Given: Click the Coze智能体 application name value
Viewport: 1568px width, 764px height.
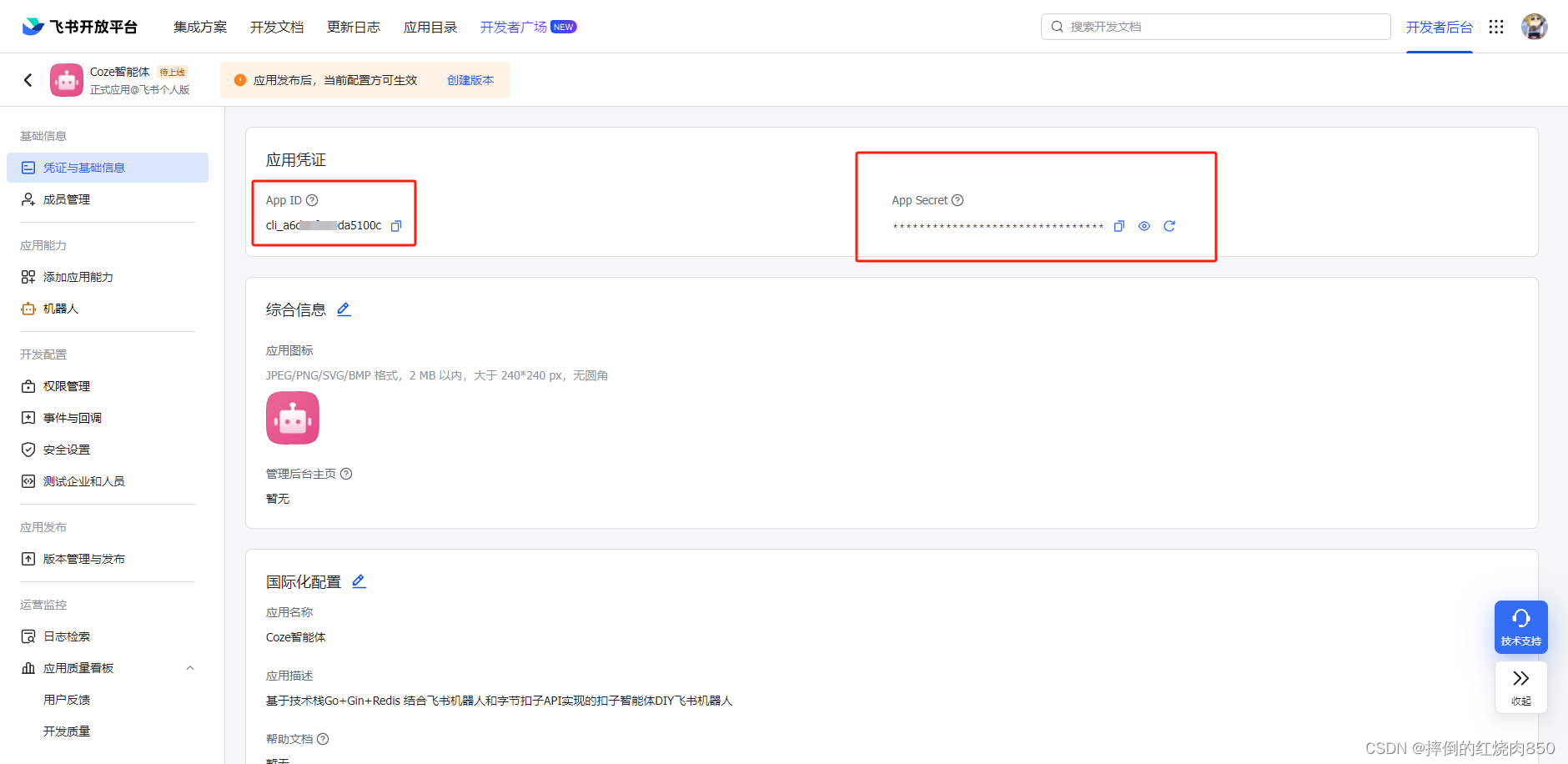Looking at the screenshot, I should point(296,637).
